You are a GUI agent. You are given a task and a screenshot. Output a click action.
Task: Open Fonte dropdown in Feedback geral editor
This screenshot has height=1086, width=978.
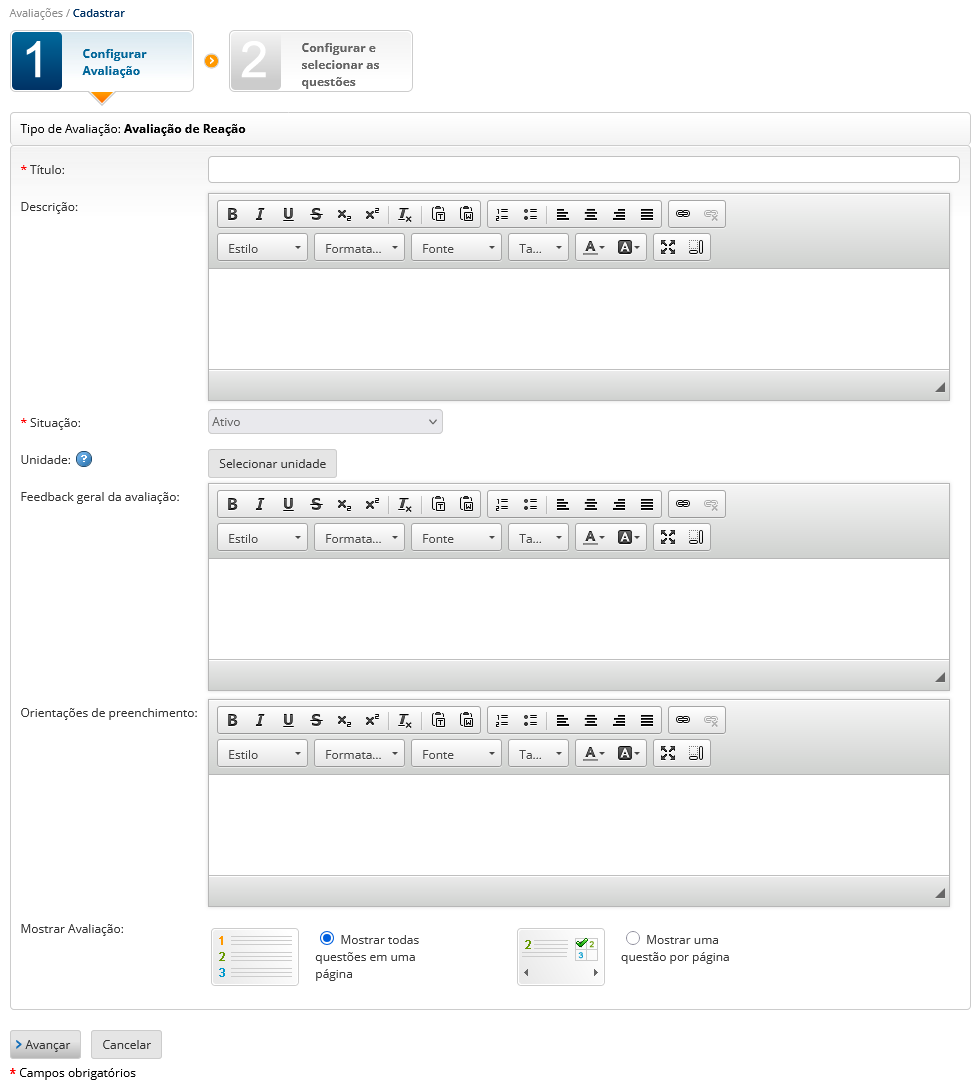pyautogui.click(x=456, y=538)
